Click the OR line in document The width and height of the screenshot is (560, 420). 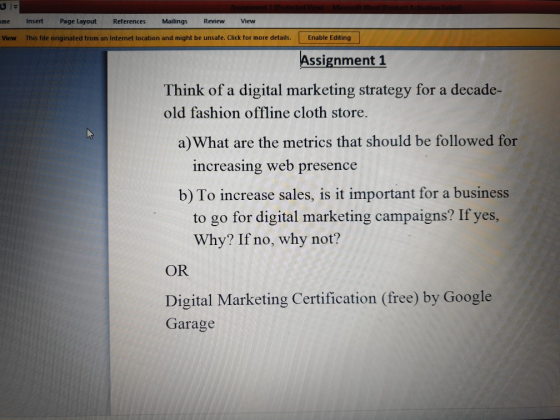coord(177,271)
